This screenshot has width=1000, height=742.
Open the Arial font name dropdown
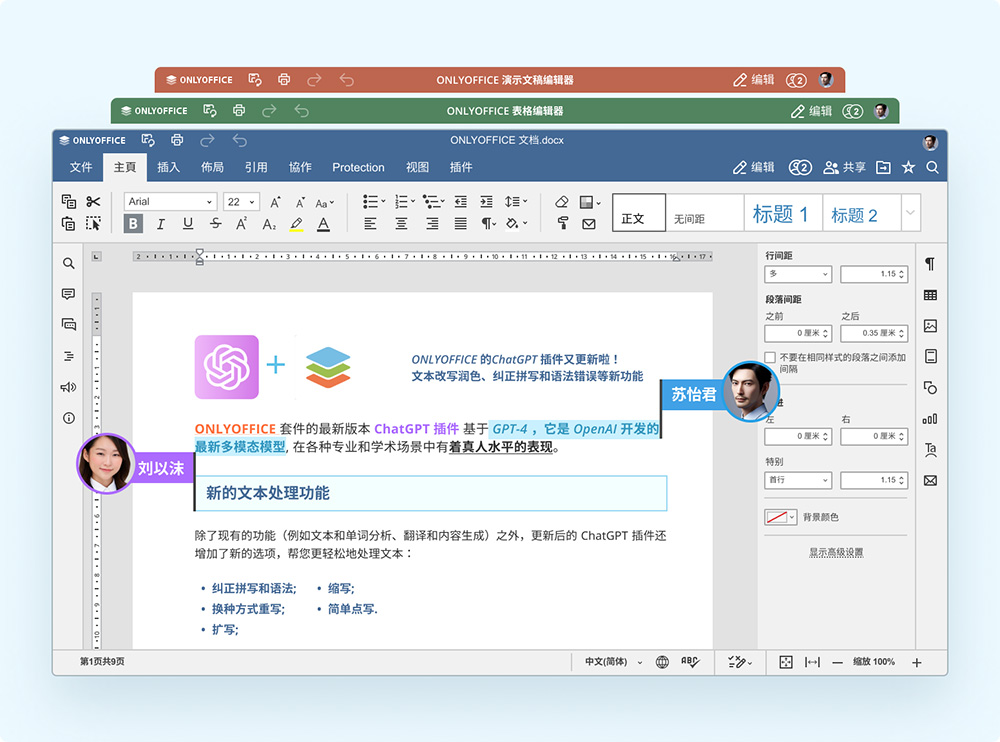point(170,202)
